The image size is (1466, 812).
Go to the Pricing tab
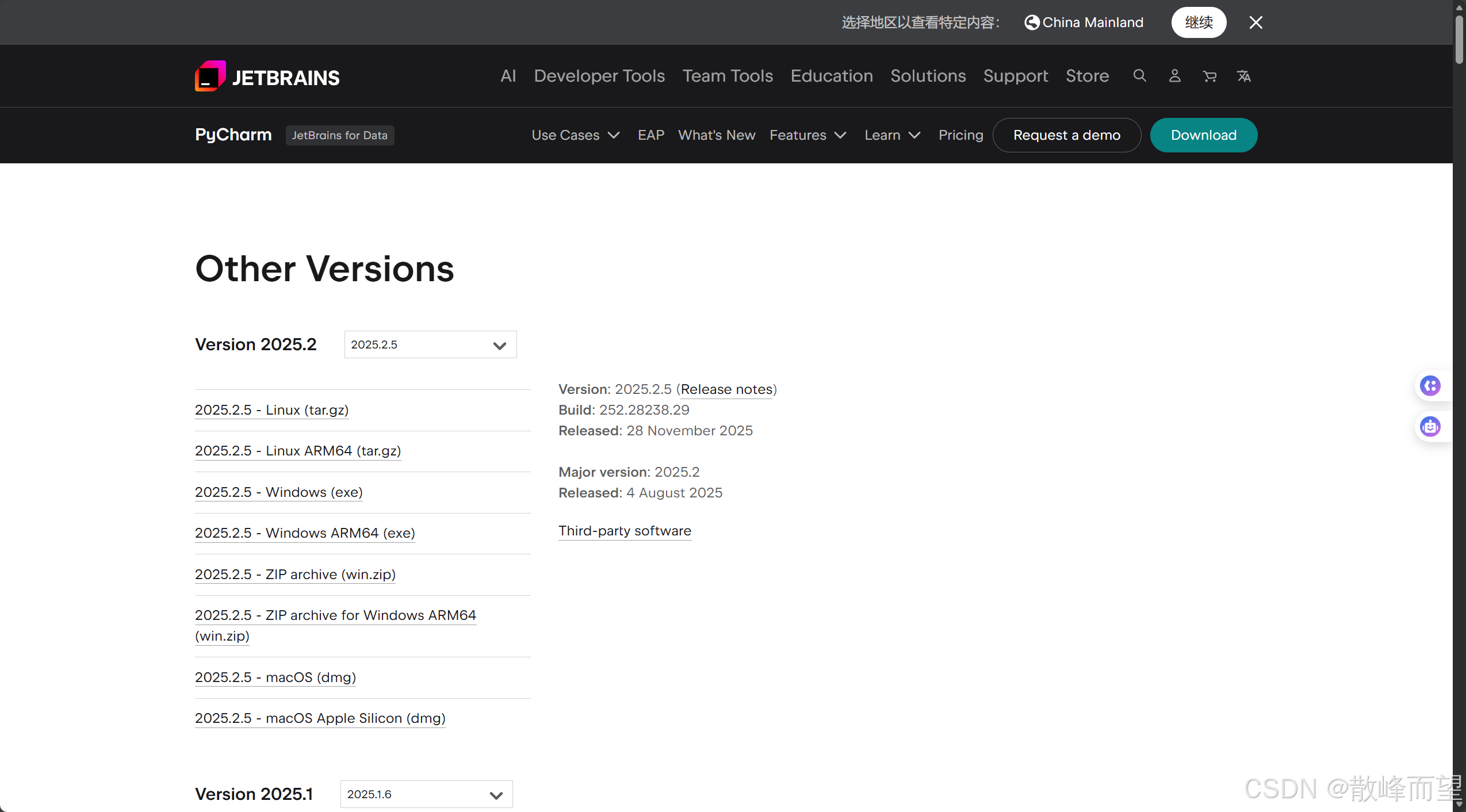960,135
